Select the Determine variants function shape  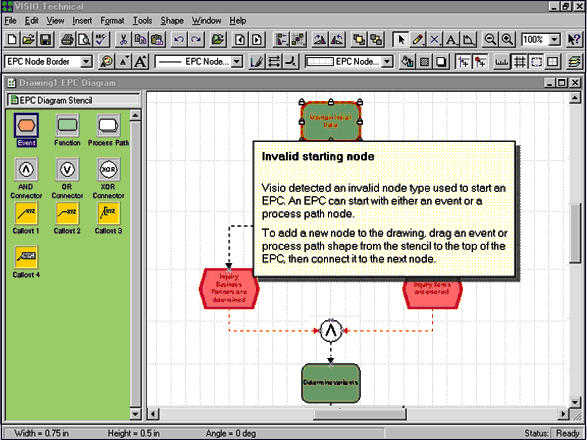[331, 383]
